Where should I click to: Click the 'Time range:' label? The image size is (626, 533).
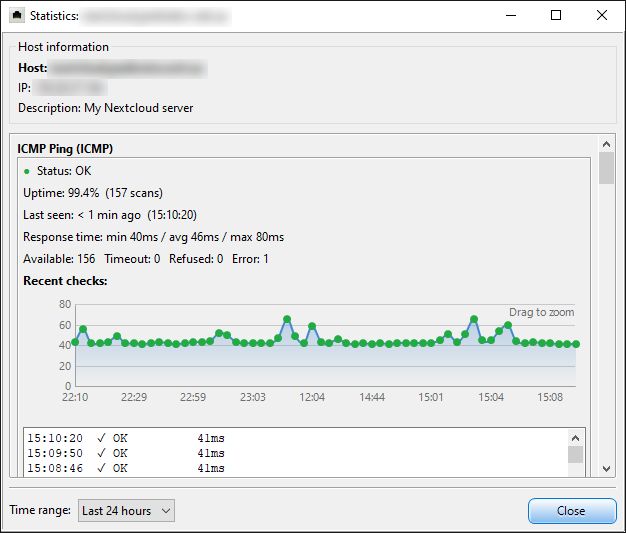pos(40,510)
